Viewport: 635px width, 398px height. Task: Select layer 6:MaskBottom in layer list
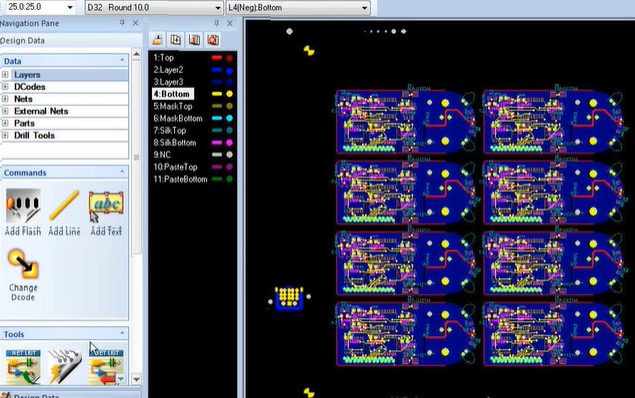click(x=178, y=118)
